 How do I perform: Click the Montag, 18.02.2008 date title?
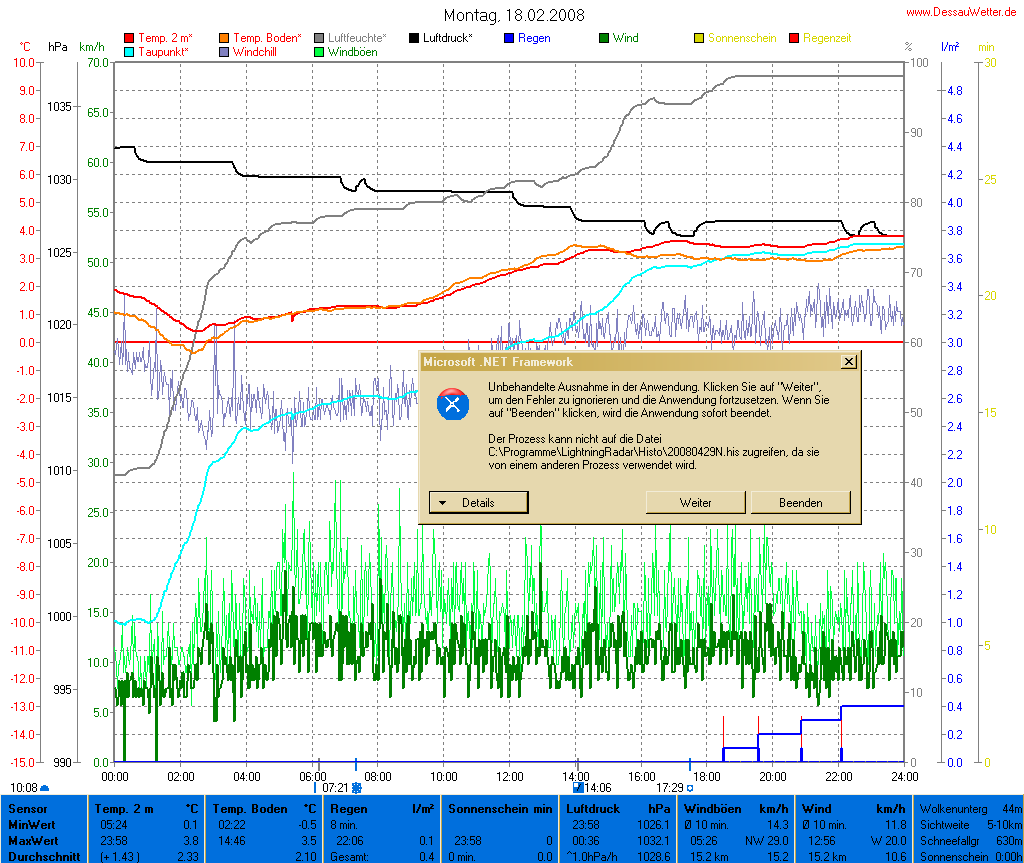tap(514, 16)
